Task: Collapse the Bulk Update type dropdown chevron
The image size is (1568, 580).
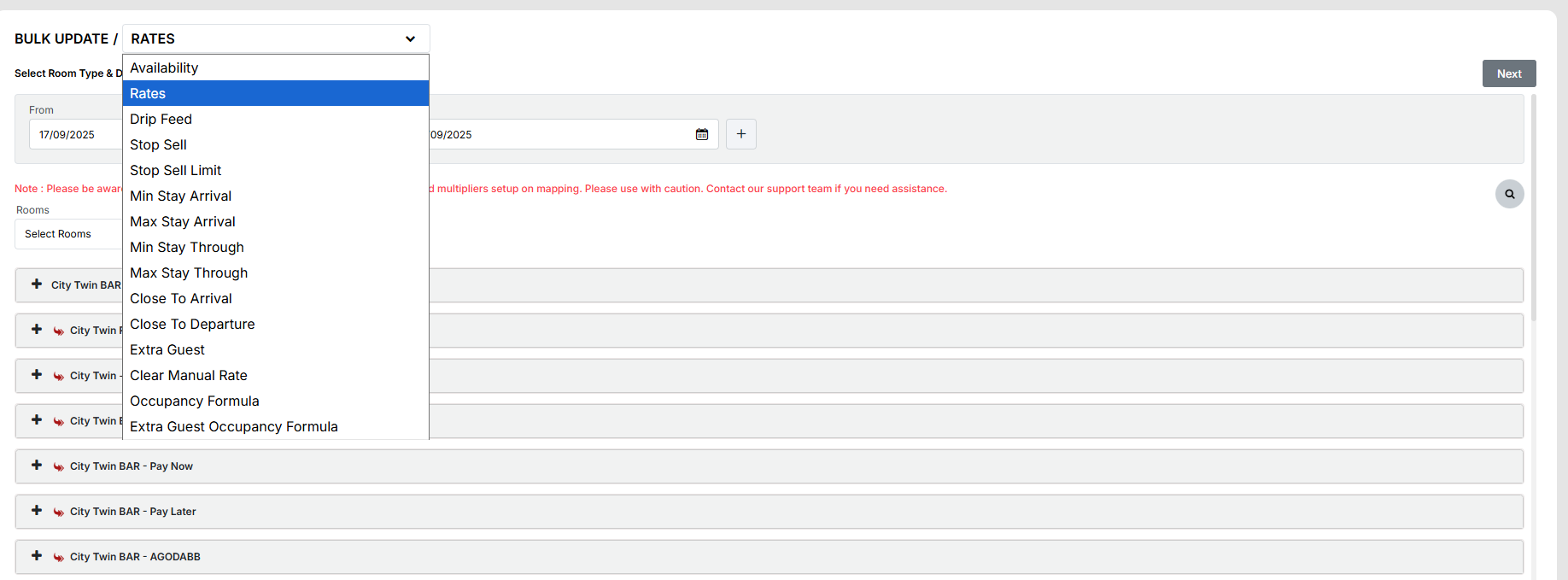Action: [410, 39]
